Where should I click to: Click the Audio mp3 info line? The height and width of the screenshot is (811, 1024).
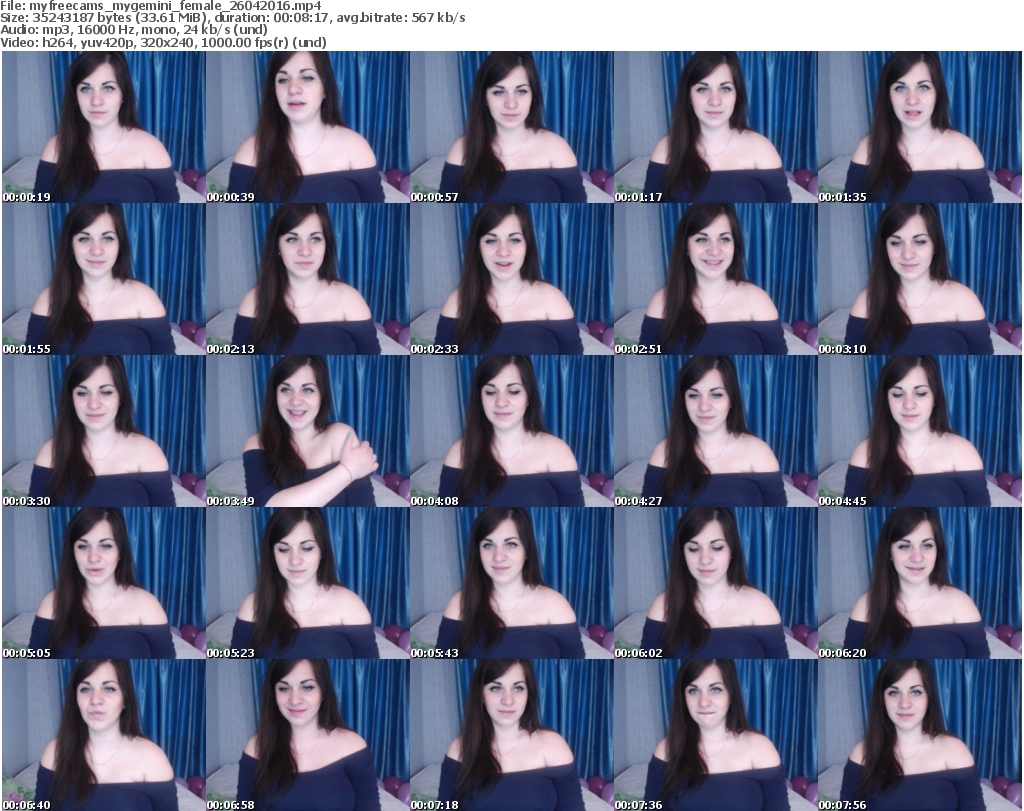tap(134, 30)
